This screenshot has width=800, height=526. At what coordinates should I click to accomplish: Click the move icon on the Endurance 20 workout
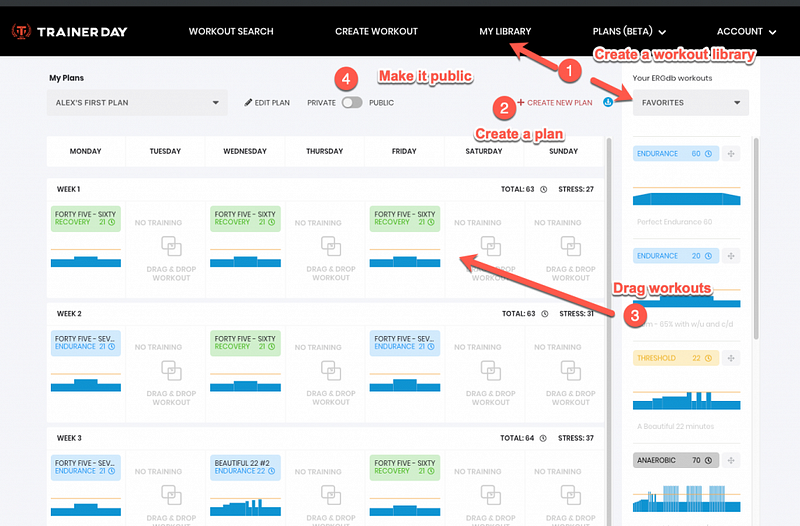coord(731,256)
